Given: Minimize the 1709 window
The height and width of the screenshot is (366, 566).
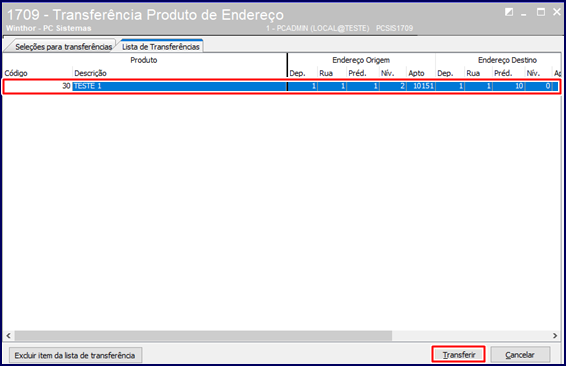Looking at the screenshot, I should point(524,13).
